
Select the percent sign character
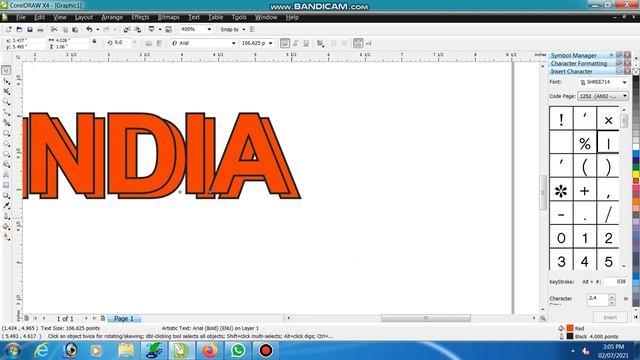584,143
